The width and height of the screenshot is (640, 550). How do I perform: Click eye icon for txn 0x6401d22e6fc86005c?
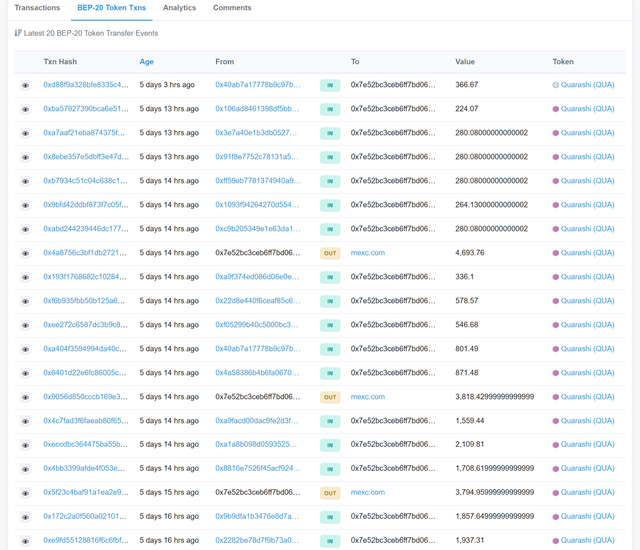click(25, 373)
